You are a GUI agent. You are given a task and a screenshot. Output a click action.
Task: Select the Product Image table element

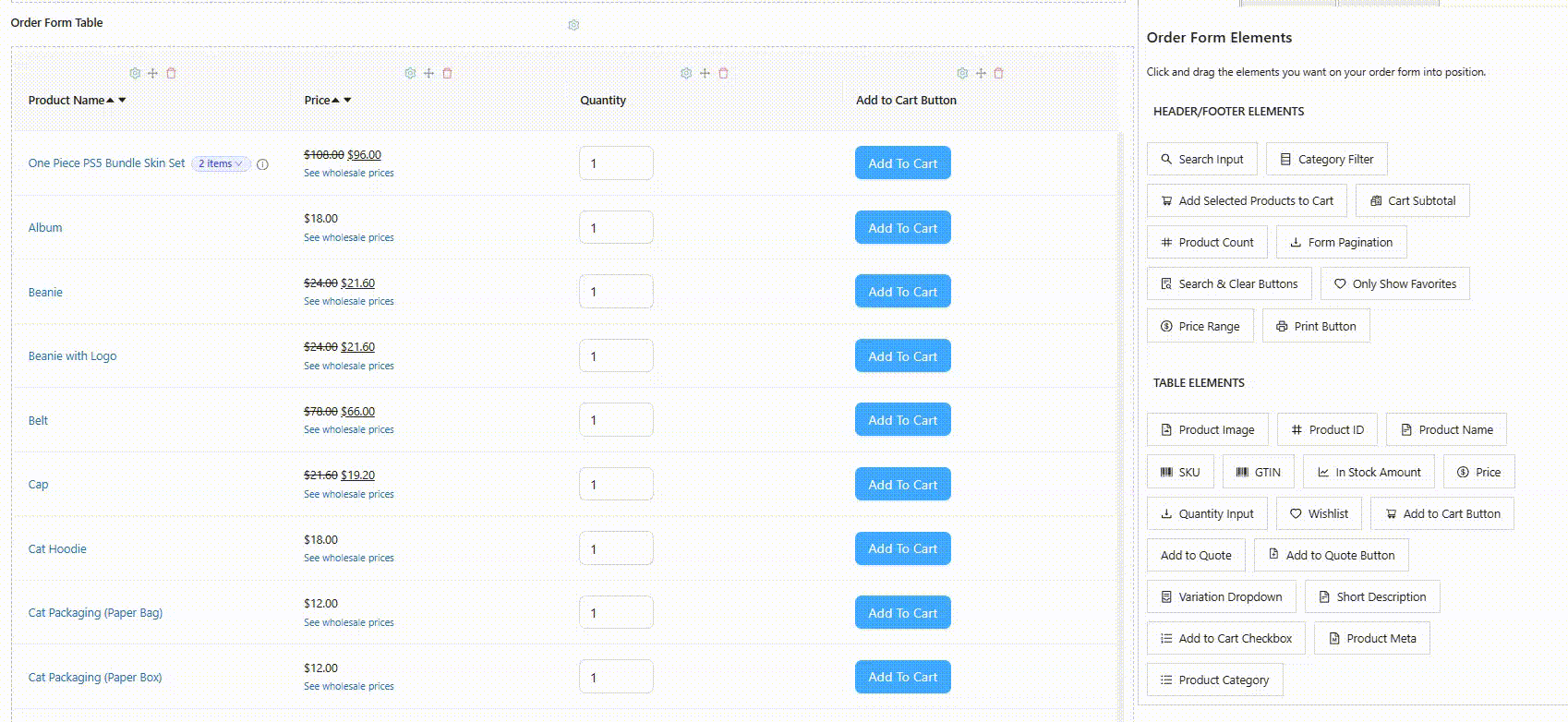1207,429
